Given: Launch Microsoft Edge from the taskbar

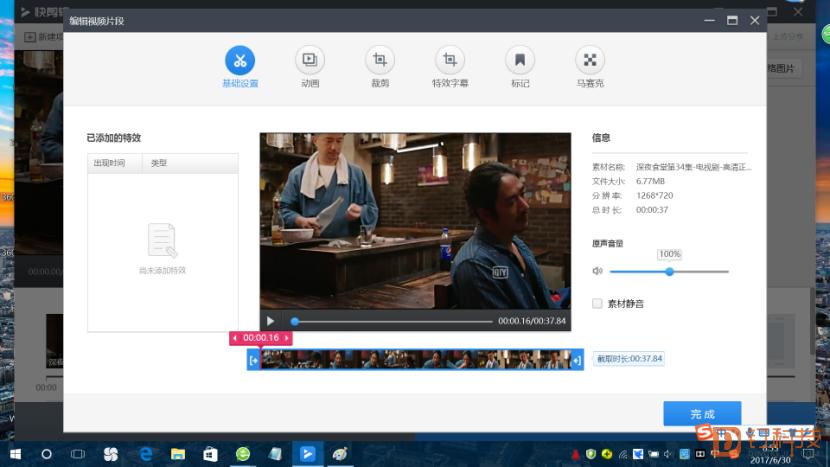Looking at the screenshot, I should (x=146, y=454).
